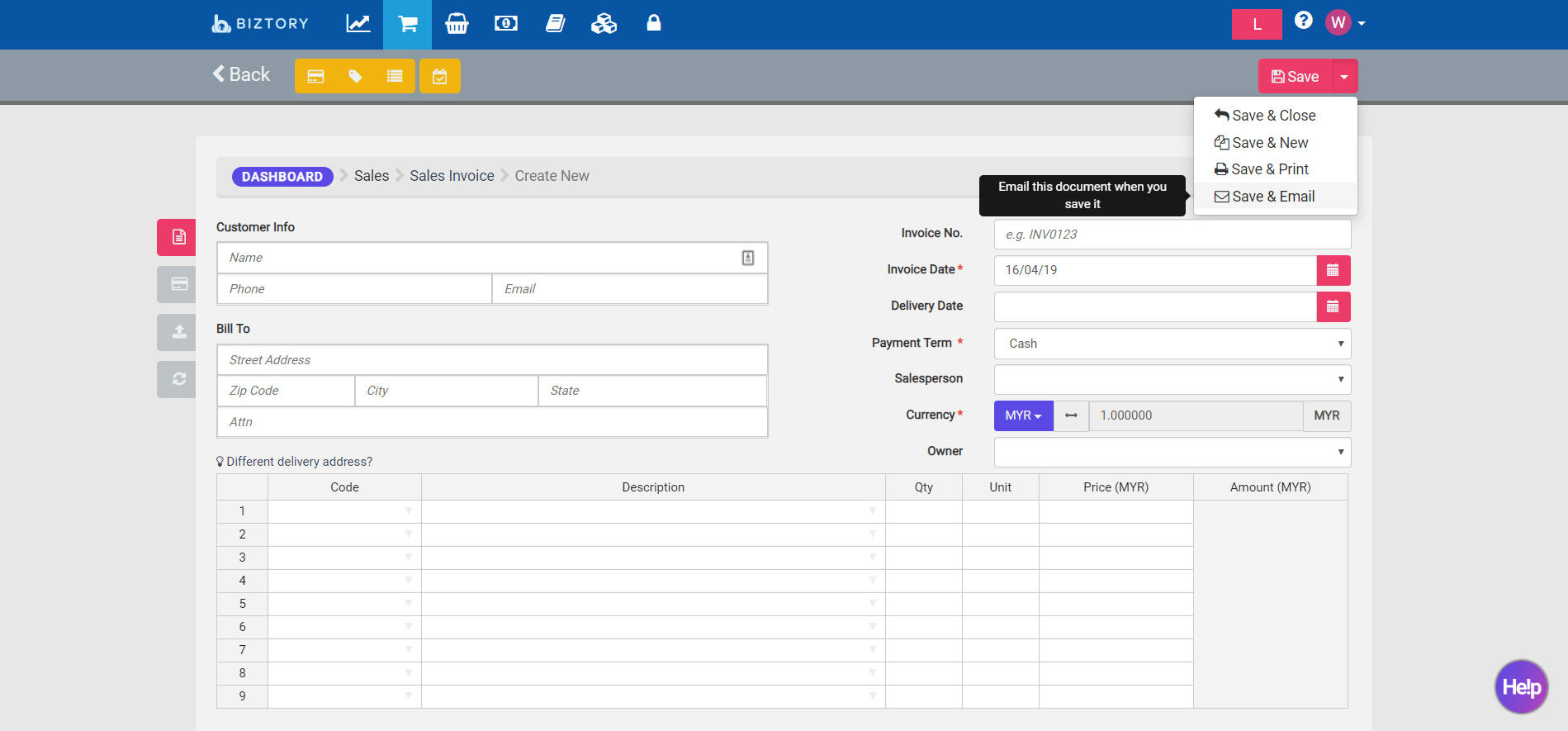Open the lock icon in navbar
1568x731 pixels.
(x=654, y=22)
